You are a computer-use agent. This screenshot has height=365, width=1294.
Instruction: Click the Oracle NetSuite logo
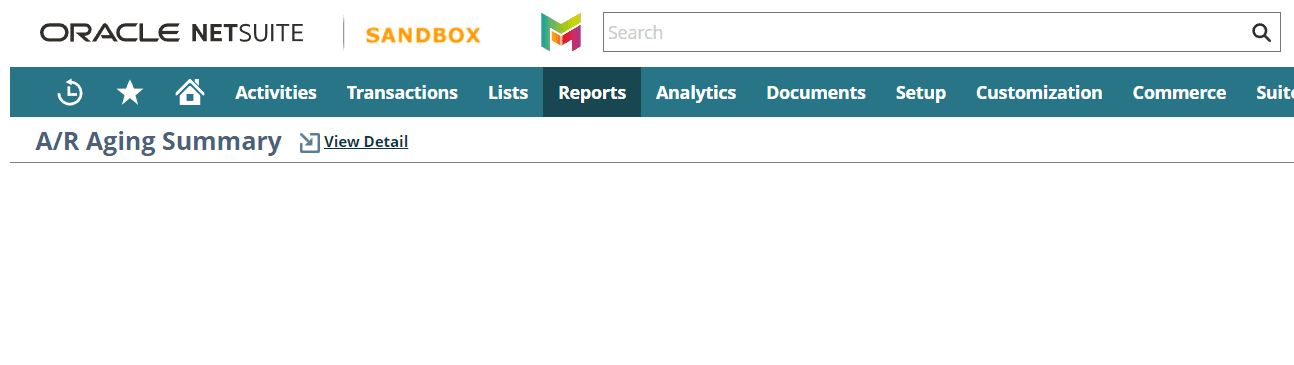pyautogui.click(x=171, y=33)
